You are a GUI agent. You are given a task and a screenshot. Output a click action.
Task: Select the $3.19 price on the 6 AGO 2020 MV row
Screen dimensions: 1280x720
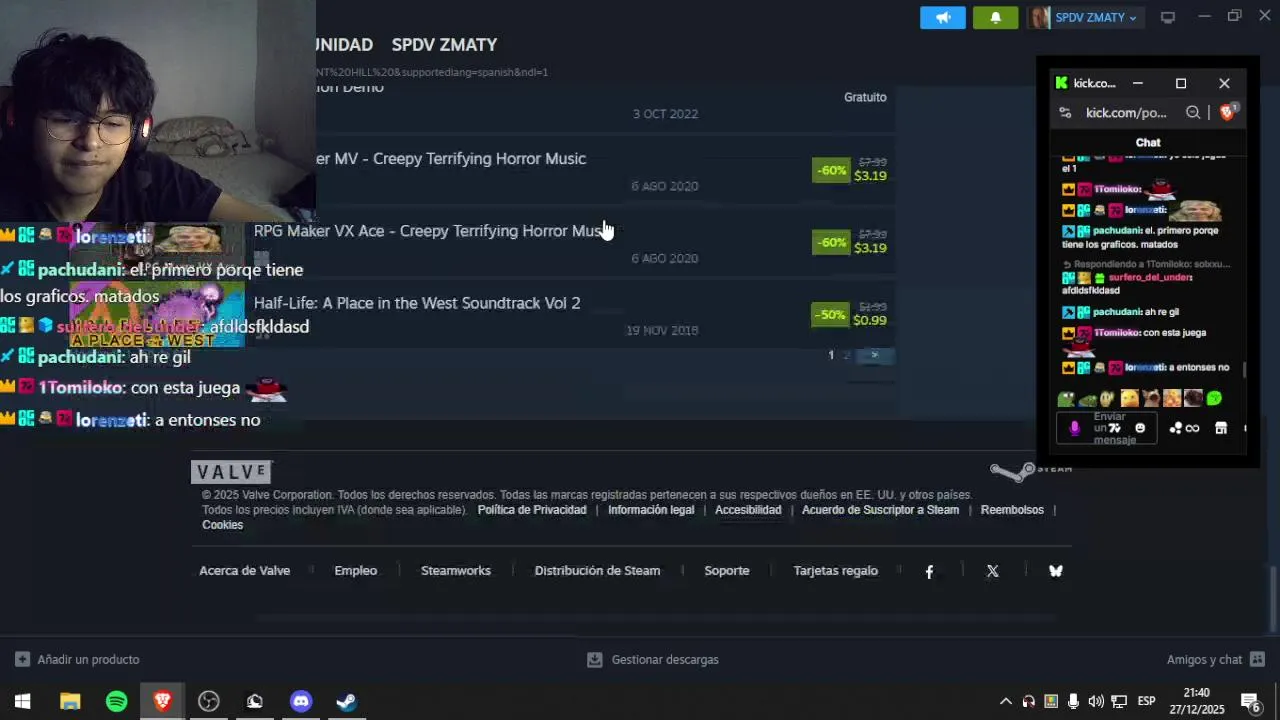870,176
